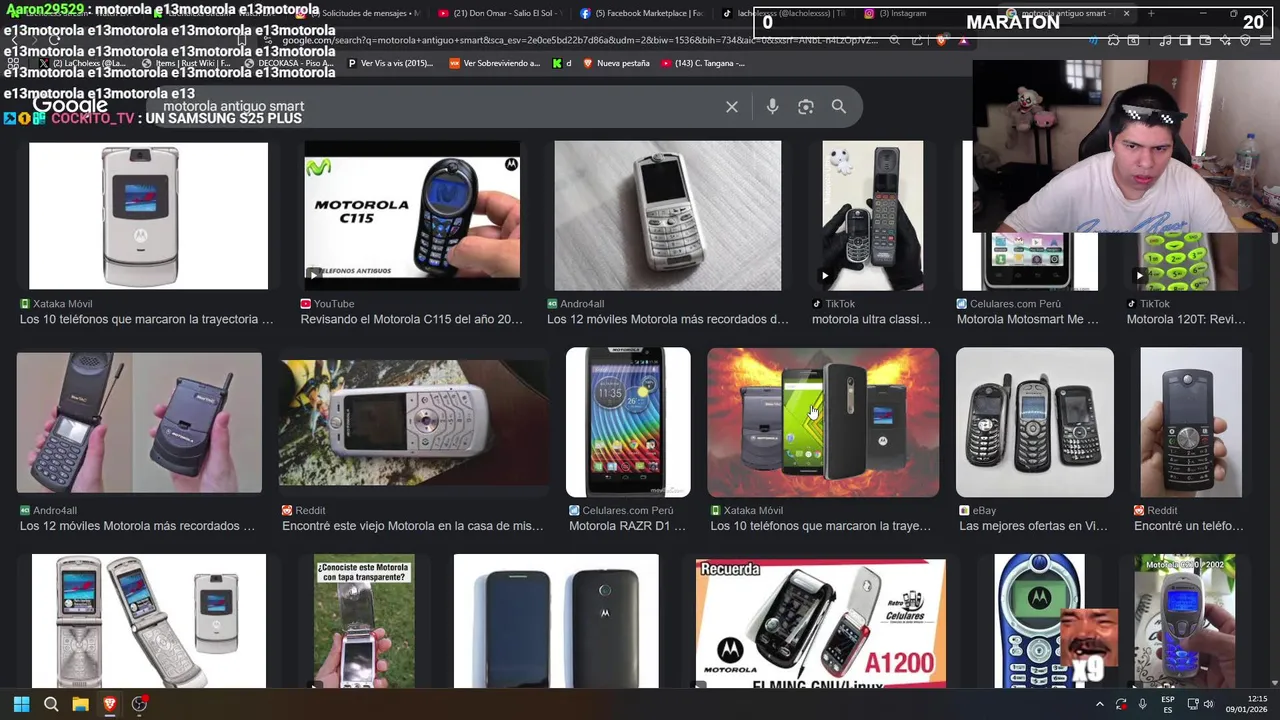Screen dimensions: 1280x720
Task: Click 'Encontré este viejo Motorola en la casa' title
Action: (413, 526)
